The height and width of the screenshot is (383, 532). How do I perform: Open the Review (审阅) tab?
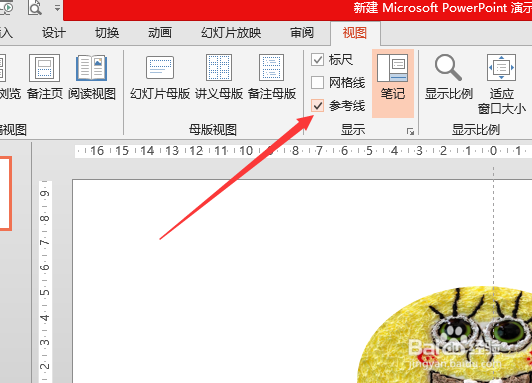[302, 33]
